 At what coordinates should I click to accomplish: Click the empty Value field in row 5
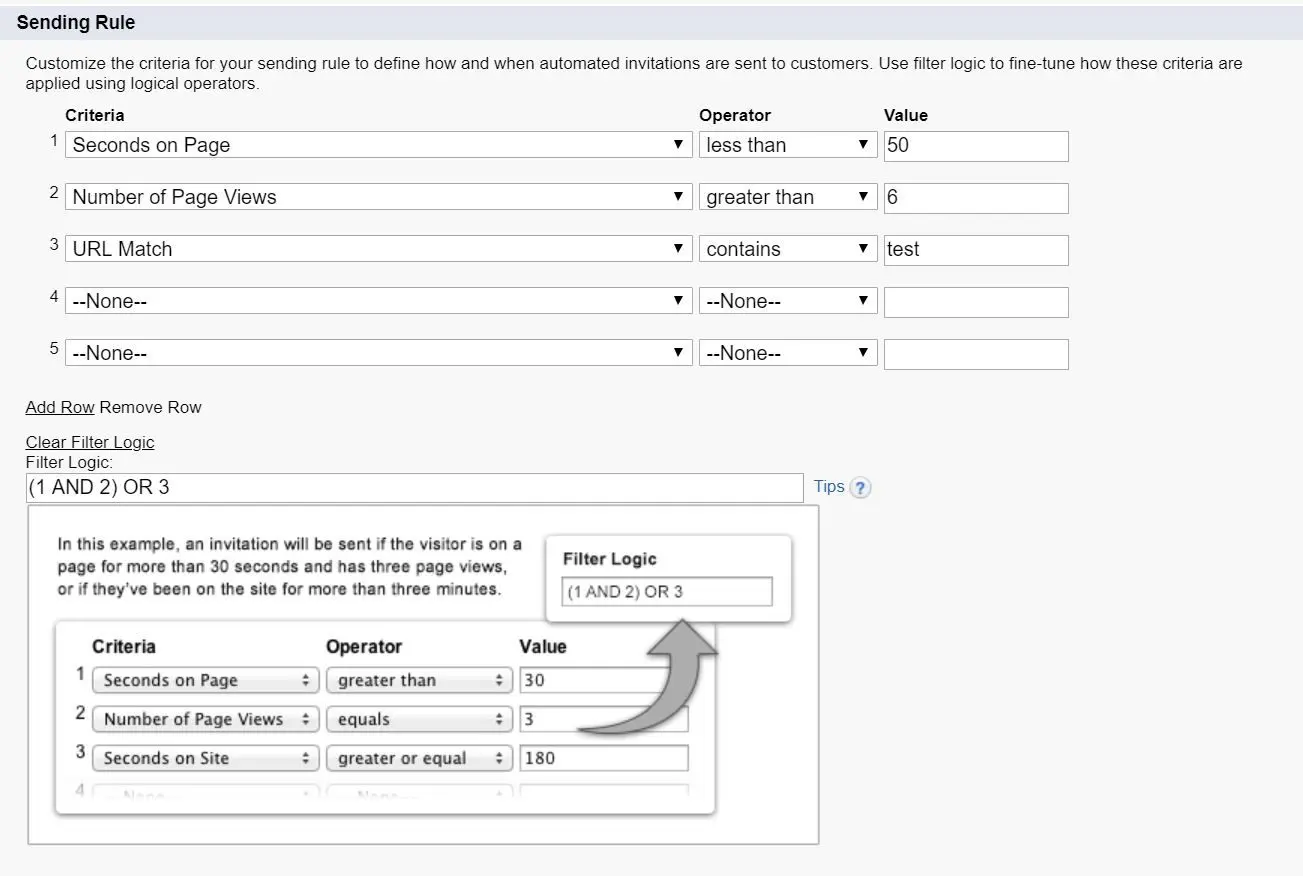pyautogui.click(x=976, y=354)
